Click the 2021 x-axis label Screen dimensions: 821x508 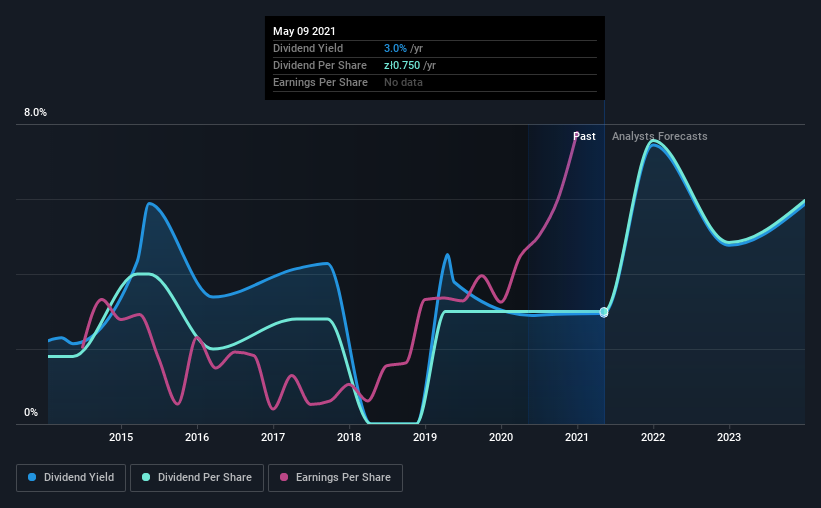click(577, 437)
